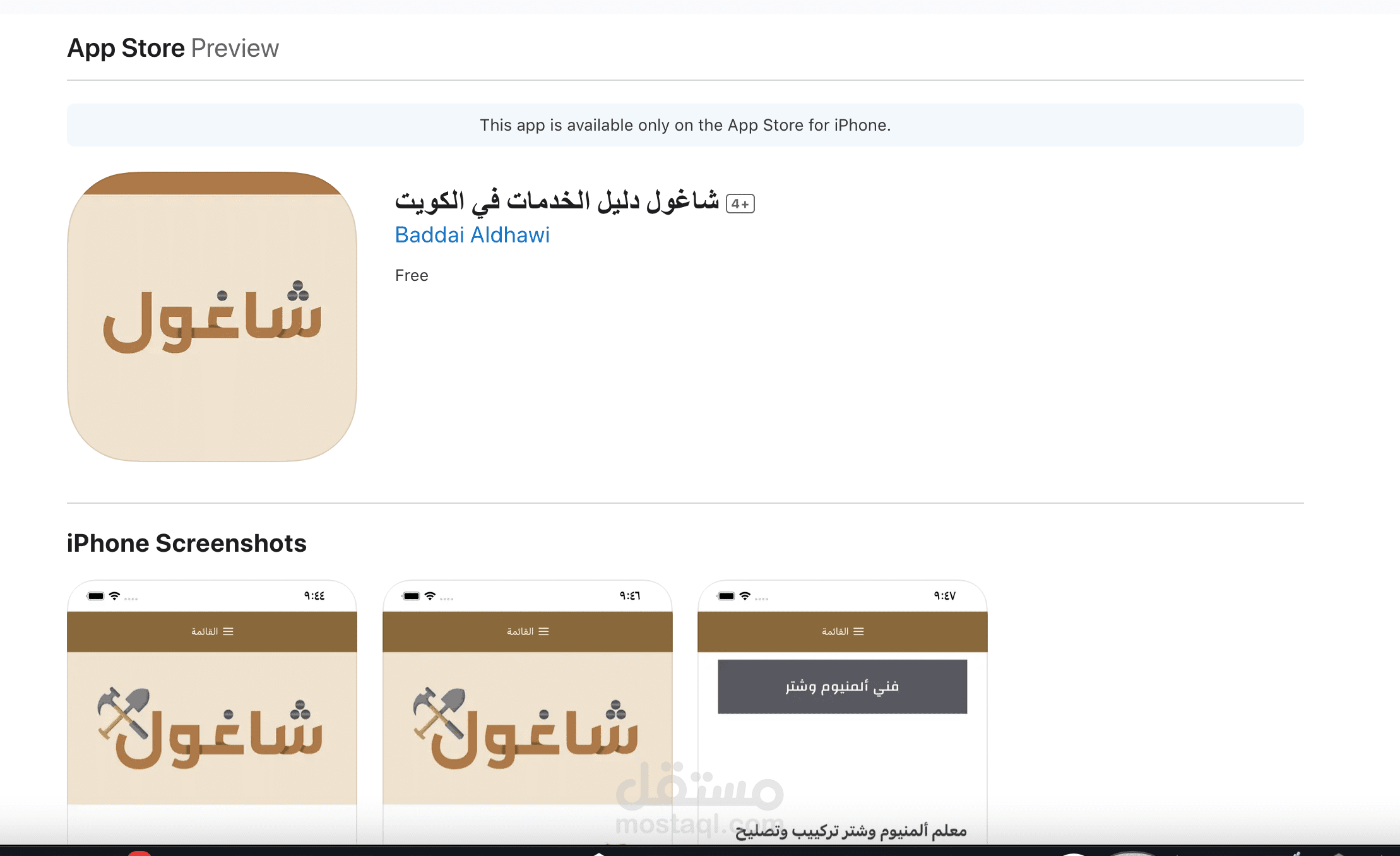Open the third iPhone screenshot at 9:47
This screenshot has width=1400, height=856.
(x=843, y=712)
